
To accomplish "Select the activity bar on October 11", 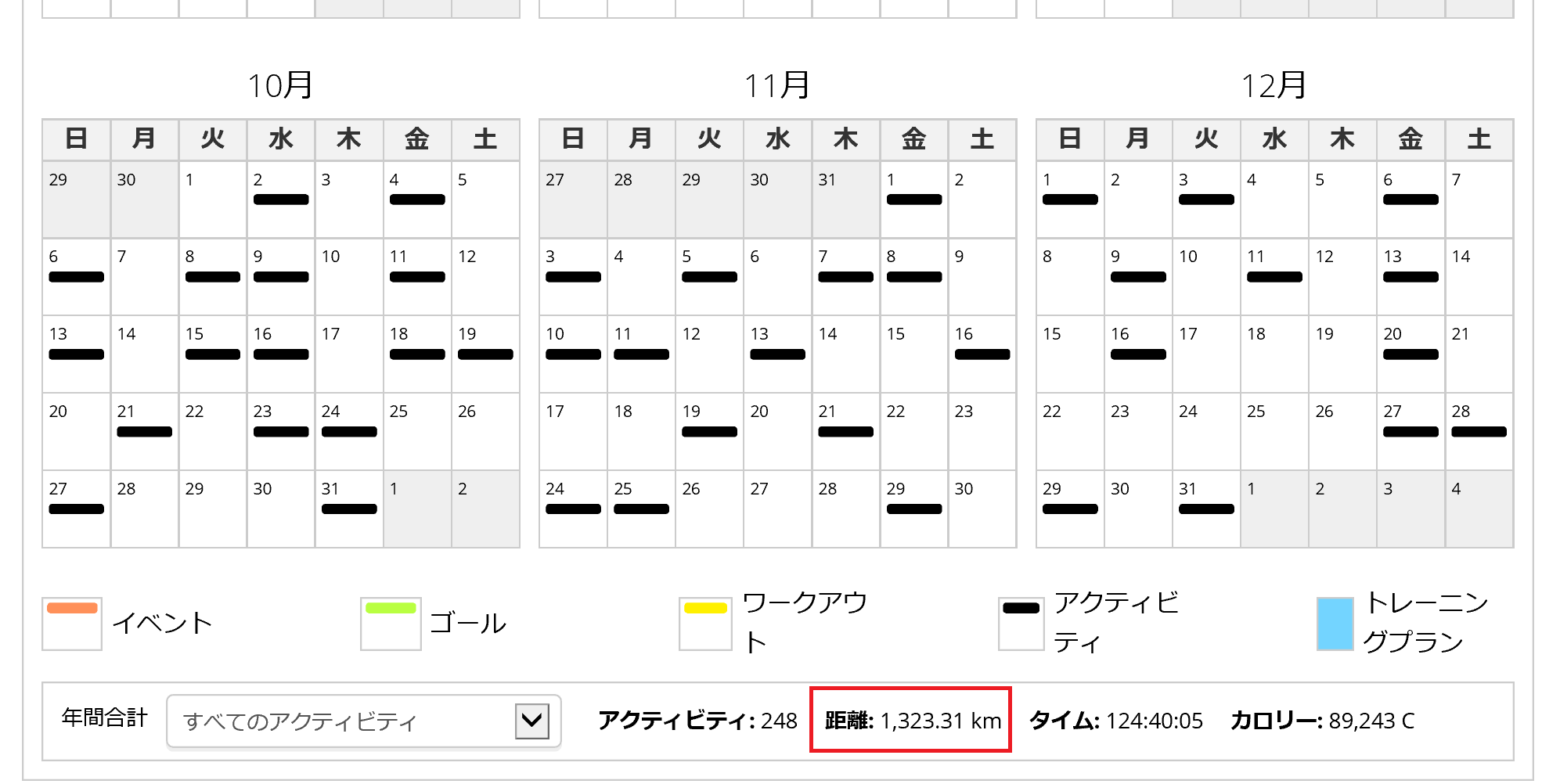I will point(417,277).
